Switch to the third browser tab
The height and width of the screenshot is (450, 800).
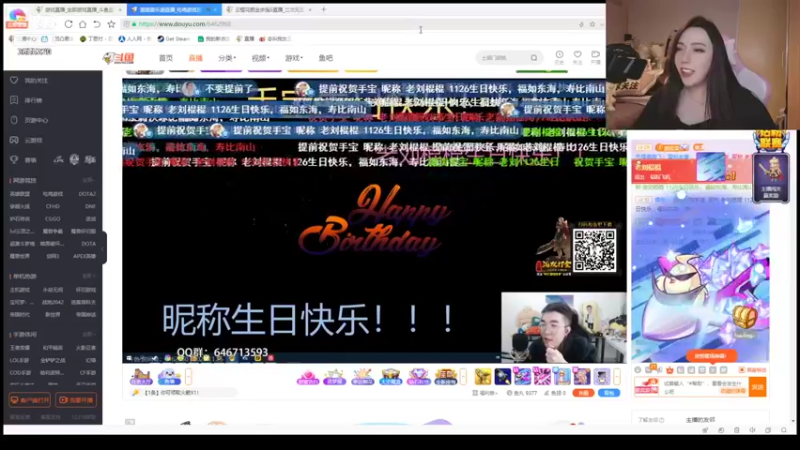coord(268,10)
